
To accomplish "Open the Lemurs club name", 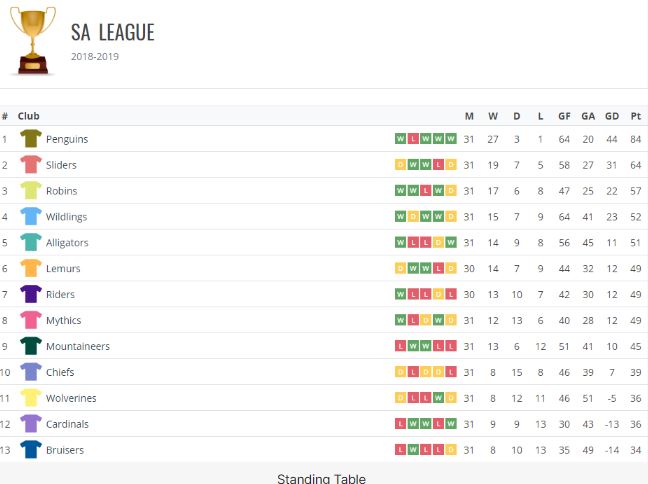I will (x=63, y=269).
